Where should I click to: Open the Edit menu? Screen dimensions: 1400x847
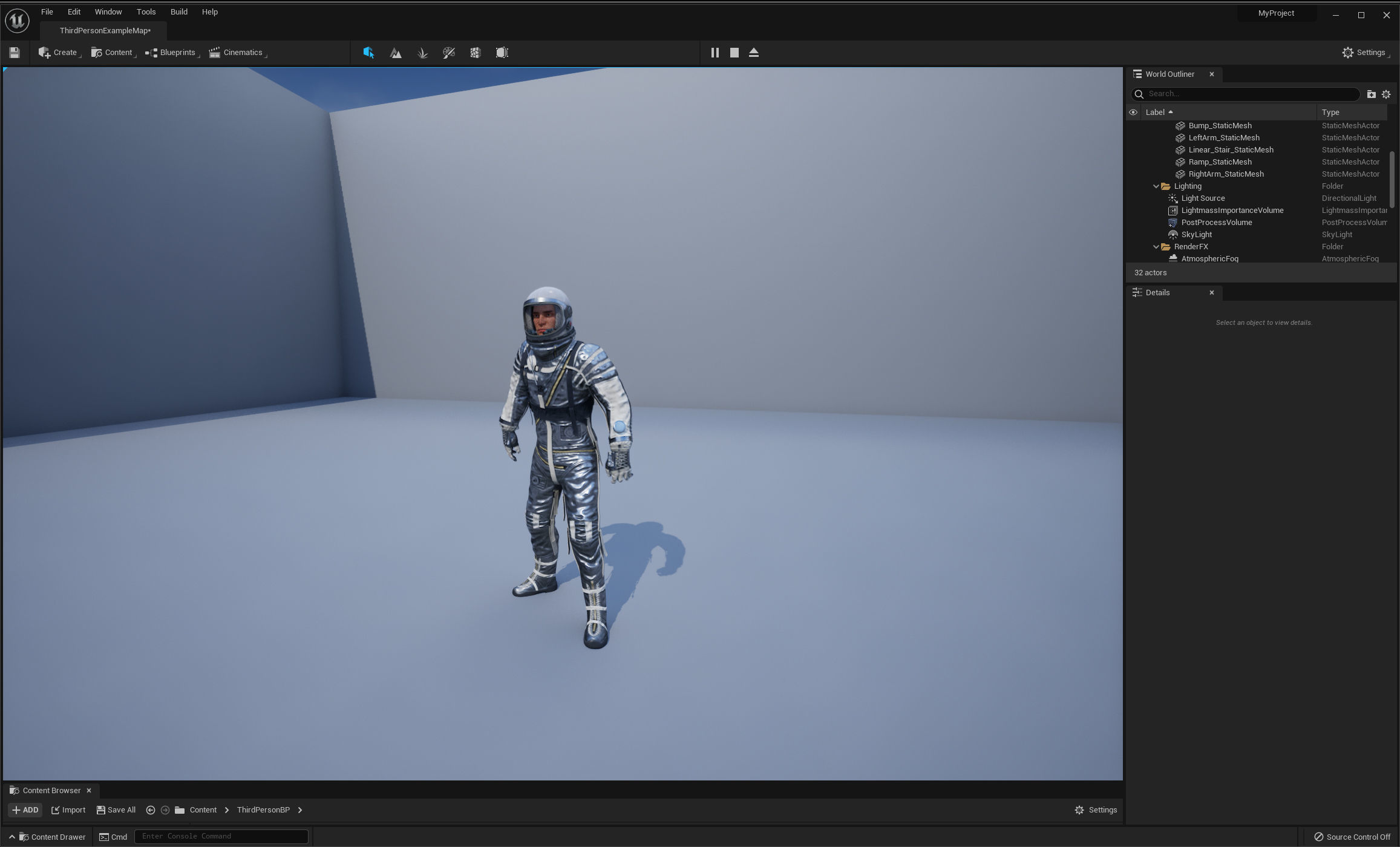[x=74, y=12]
